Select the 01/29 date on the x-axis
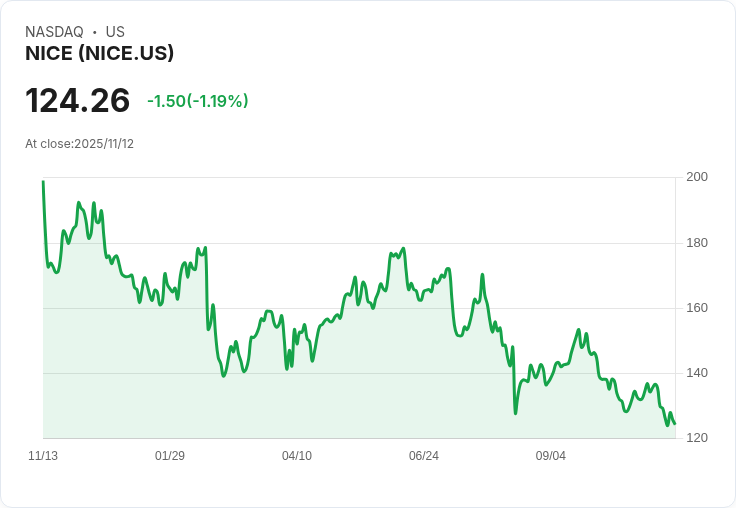Screen dimensions: 736x508 pyautogui.click(x=170, y=456)
